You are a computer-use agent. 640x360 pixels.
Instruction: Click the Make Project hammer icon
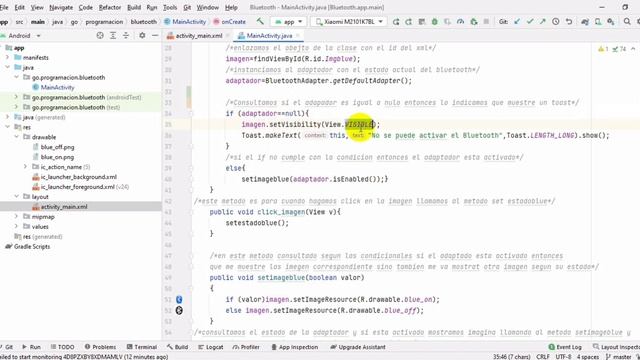click(260, 21)
